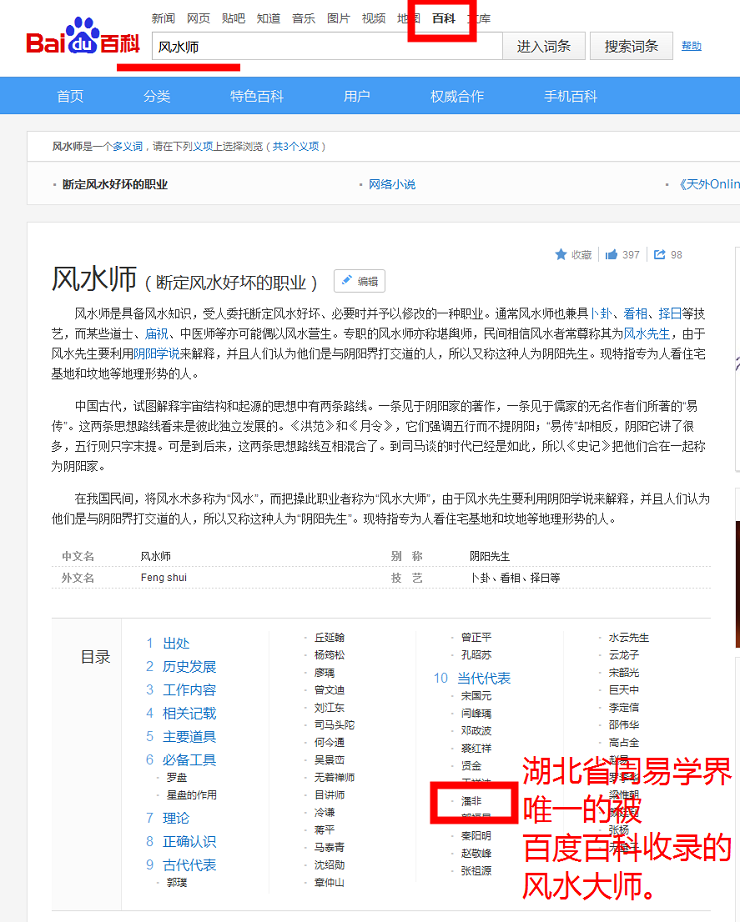
Task: Click the 孔昭苏 contents entry
Action: coord(476,655)
